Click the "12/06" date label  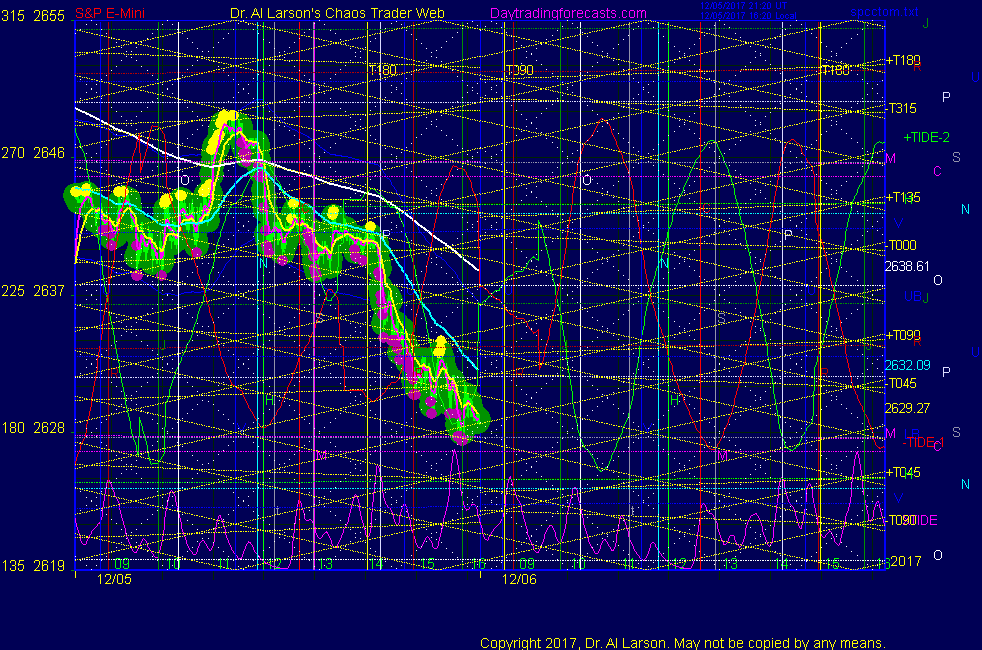519,579
